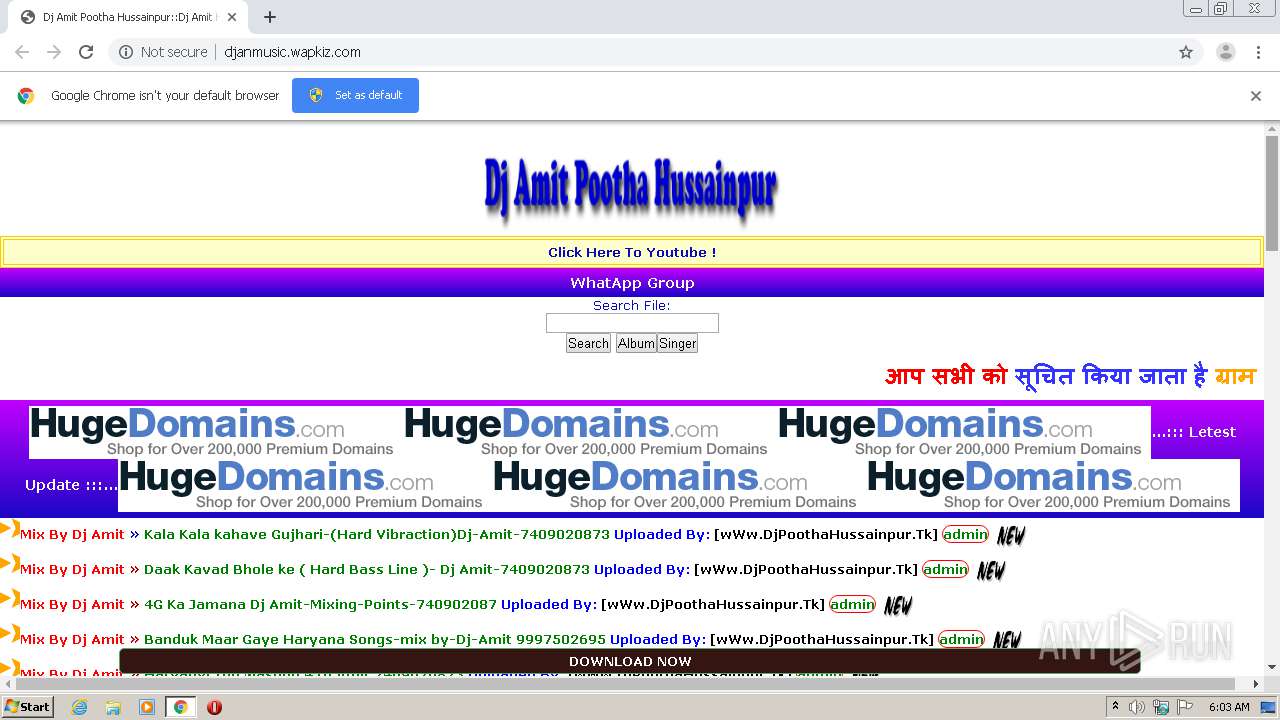Bookmark this page with the star icon

[1186, 52]
